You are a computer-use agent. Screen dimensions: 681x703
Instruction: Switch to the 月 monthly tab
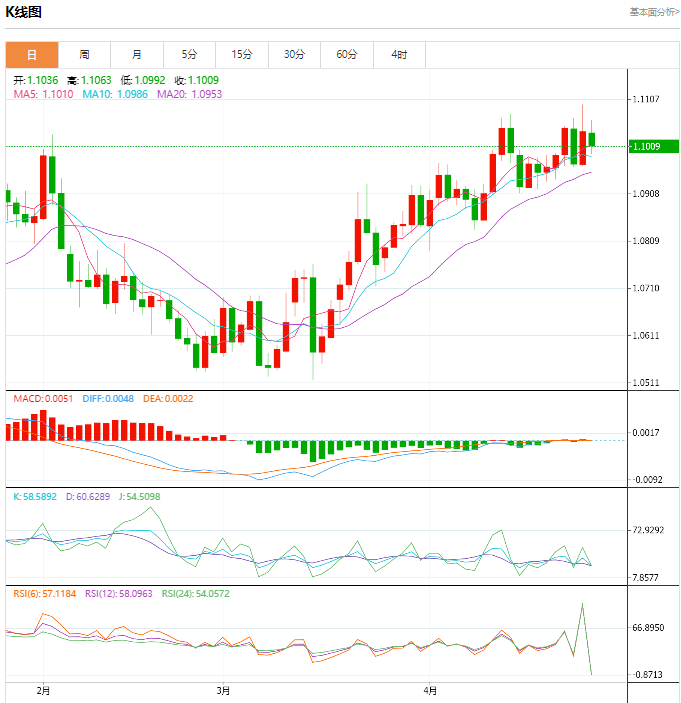137,55
